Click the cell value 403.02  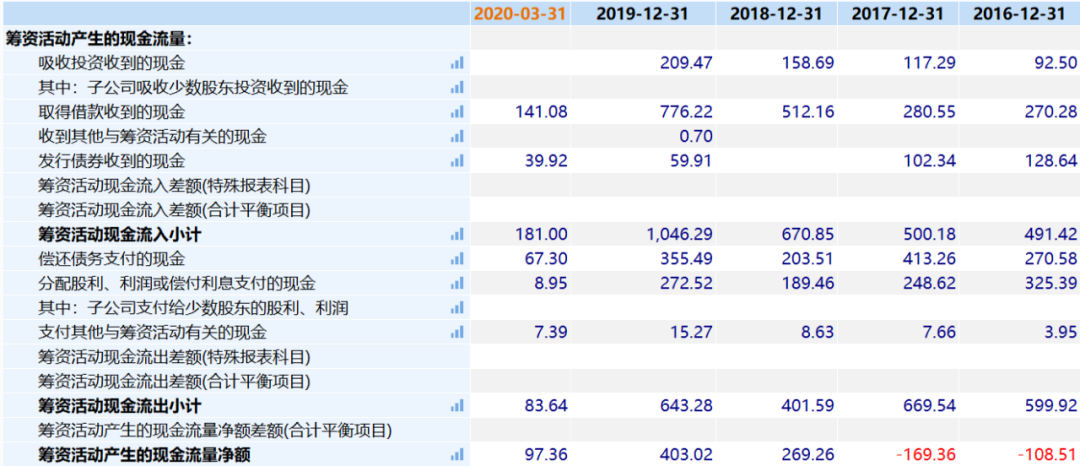[685, 455]
